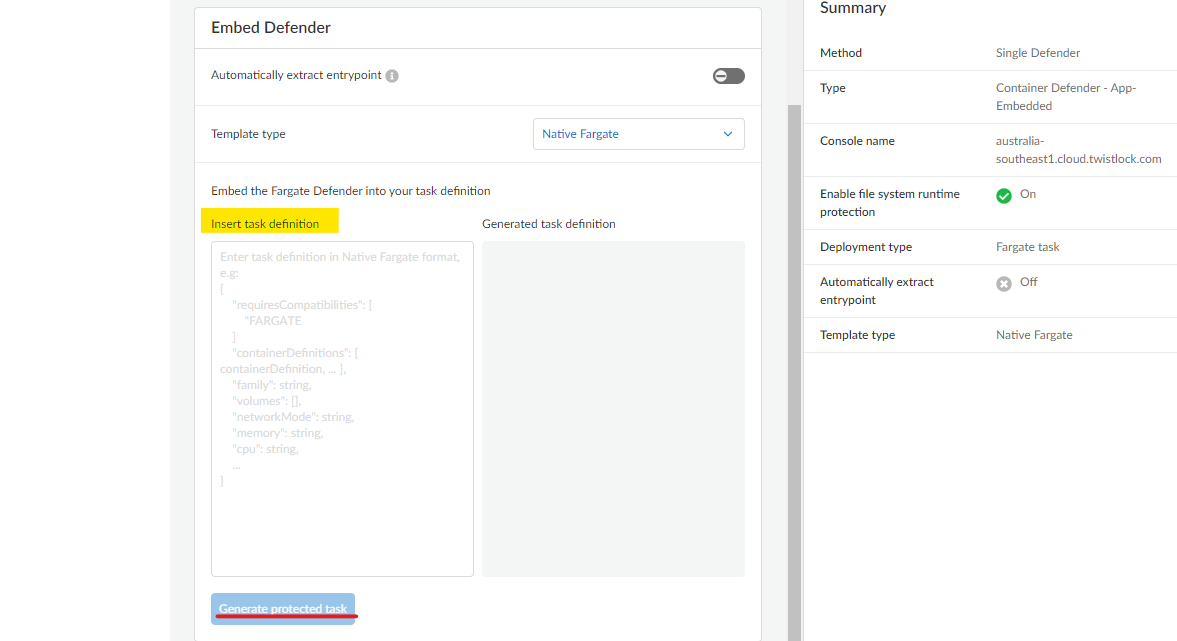Image resolution: width=1177 pixels, height=641 pixels.
Task: Click the 'Summary' heading
Action: (853, 8)
